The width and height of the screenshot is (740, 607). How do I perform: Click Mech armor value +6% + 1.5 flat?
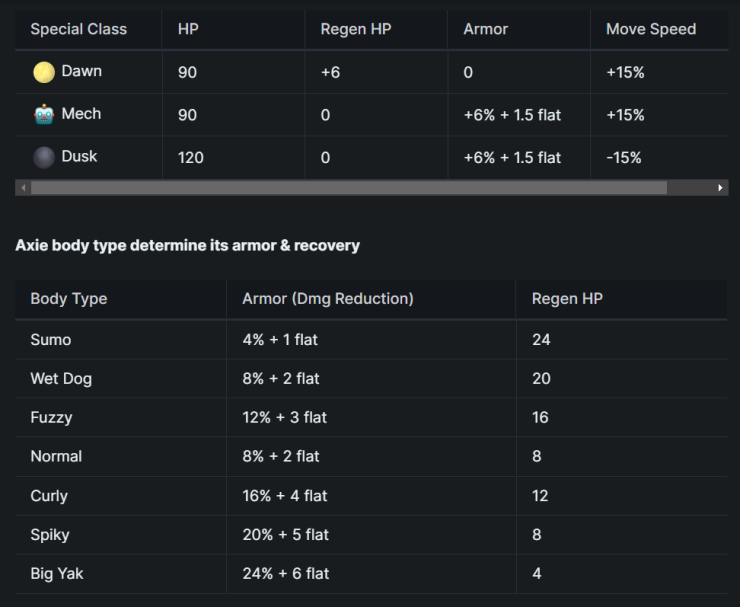point(512,115)
